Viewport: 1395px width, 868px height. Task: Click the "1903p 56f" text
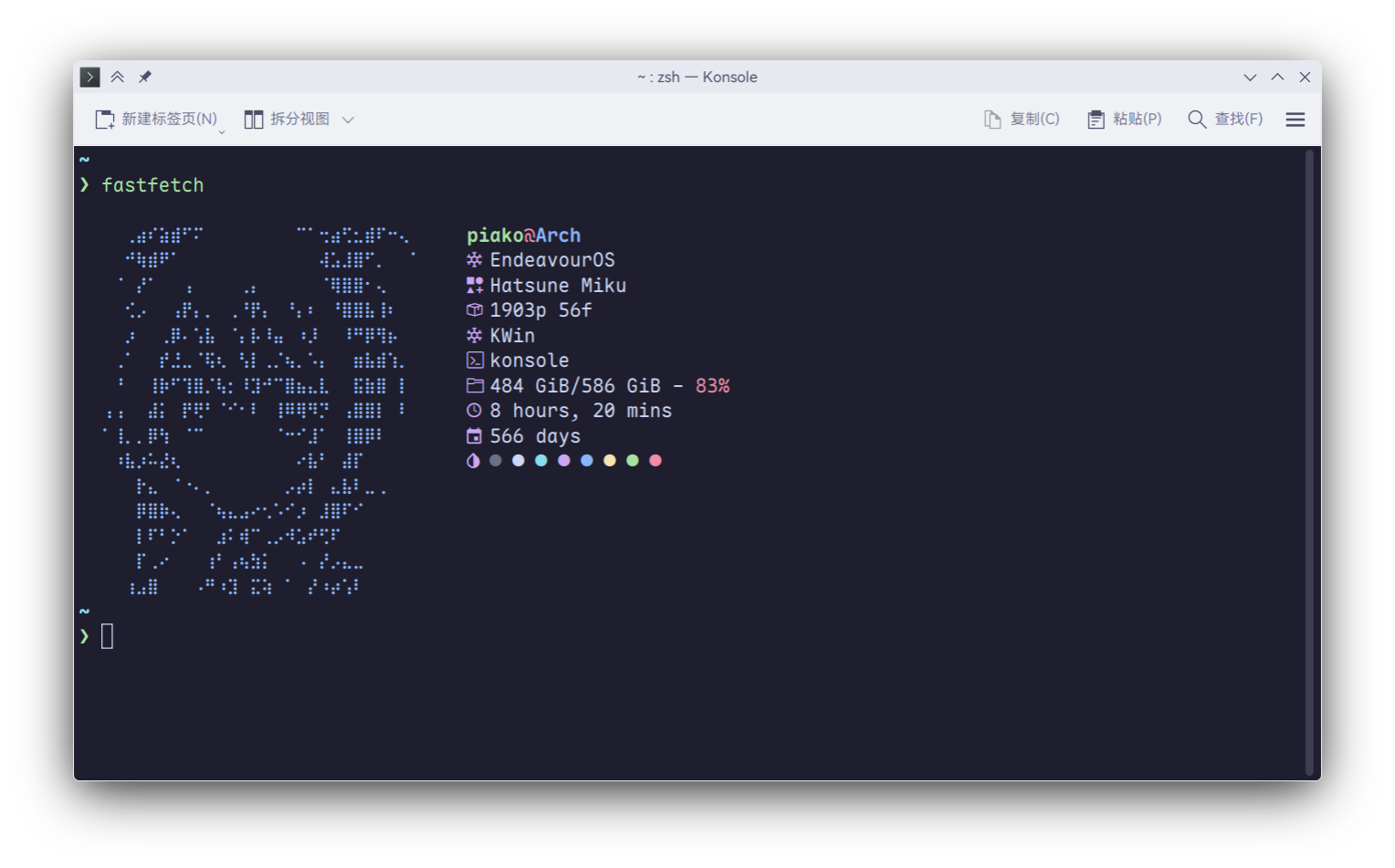click(540, 310)
